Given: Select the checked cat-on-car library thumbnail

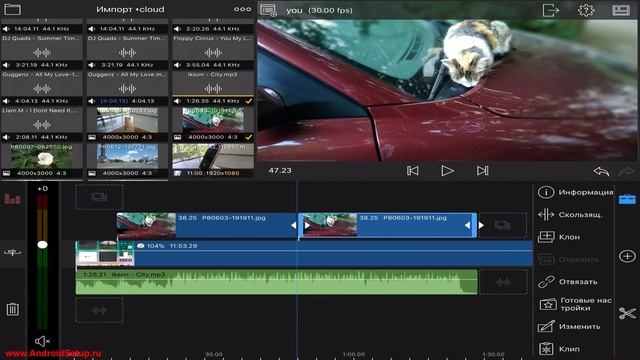Looking at the screenshot, I should 213,124.
